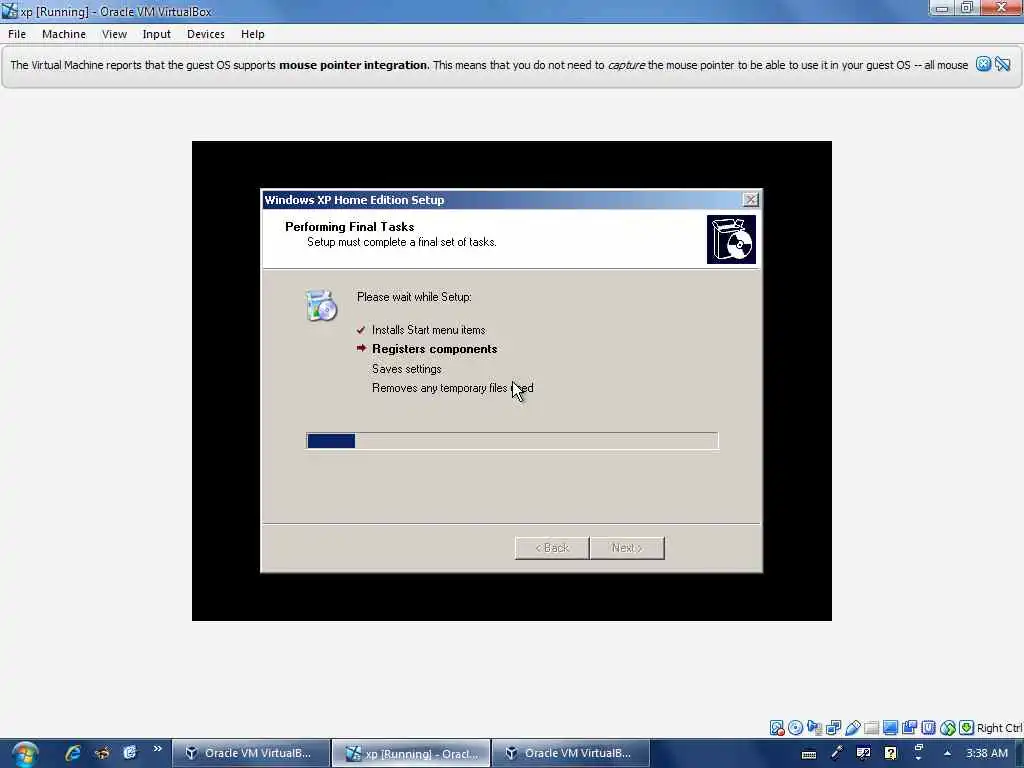Screen dimensions: 1024x768
Task: Click the pen tool tray icon
Action: 836,753
